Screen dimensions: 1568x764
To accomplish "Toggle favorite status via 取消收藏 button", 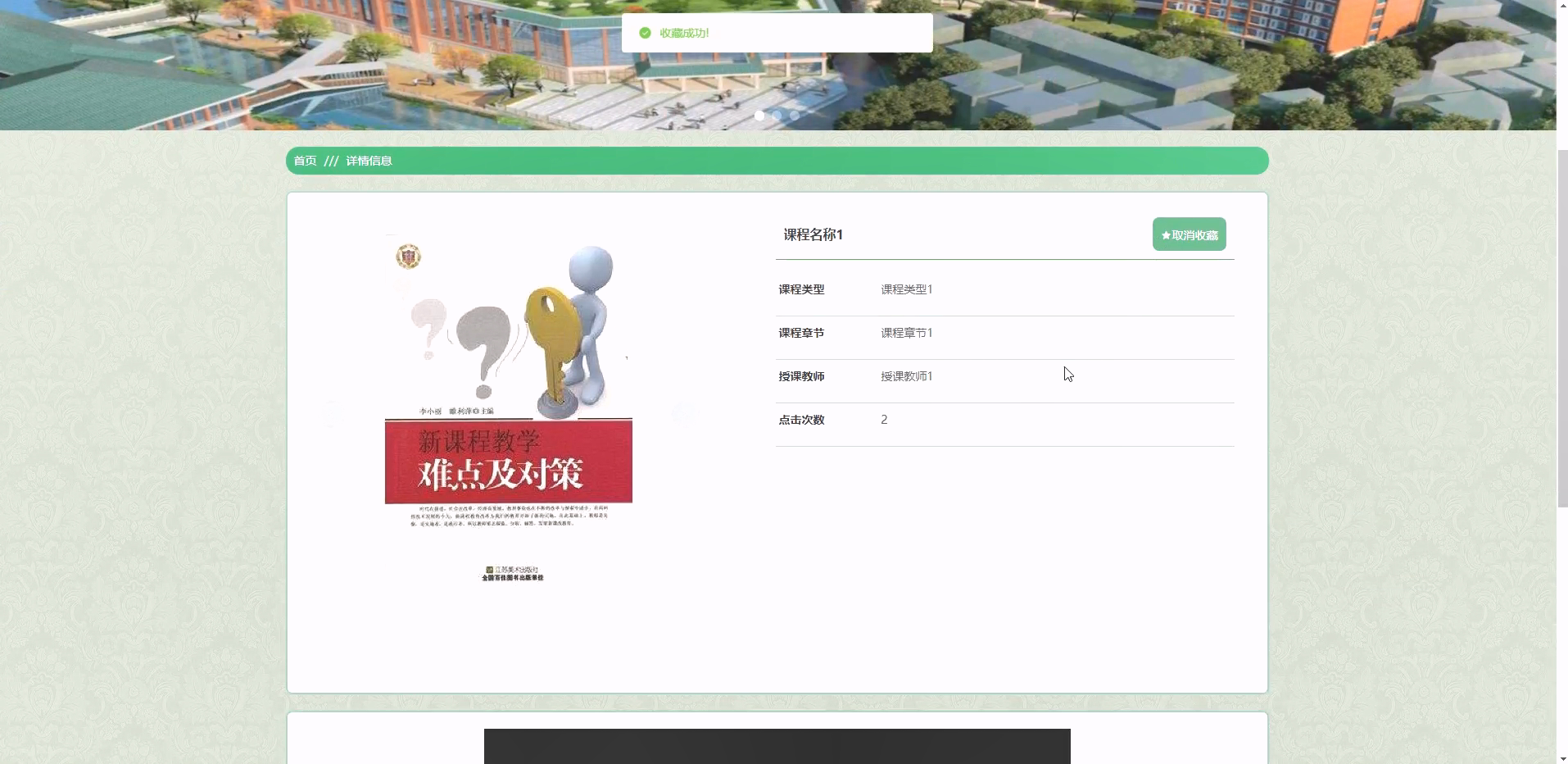I will pos(1189,234).
